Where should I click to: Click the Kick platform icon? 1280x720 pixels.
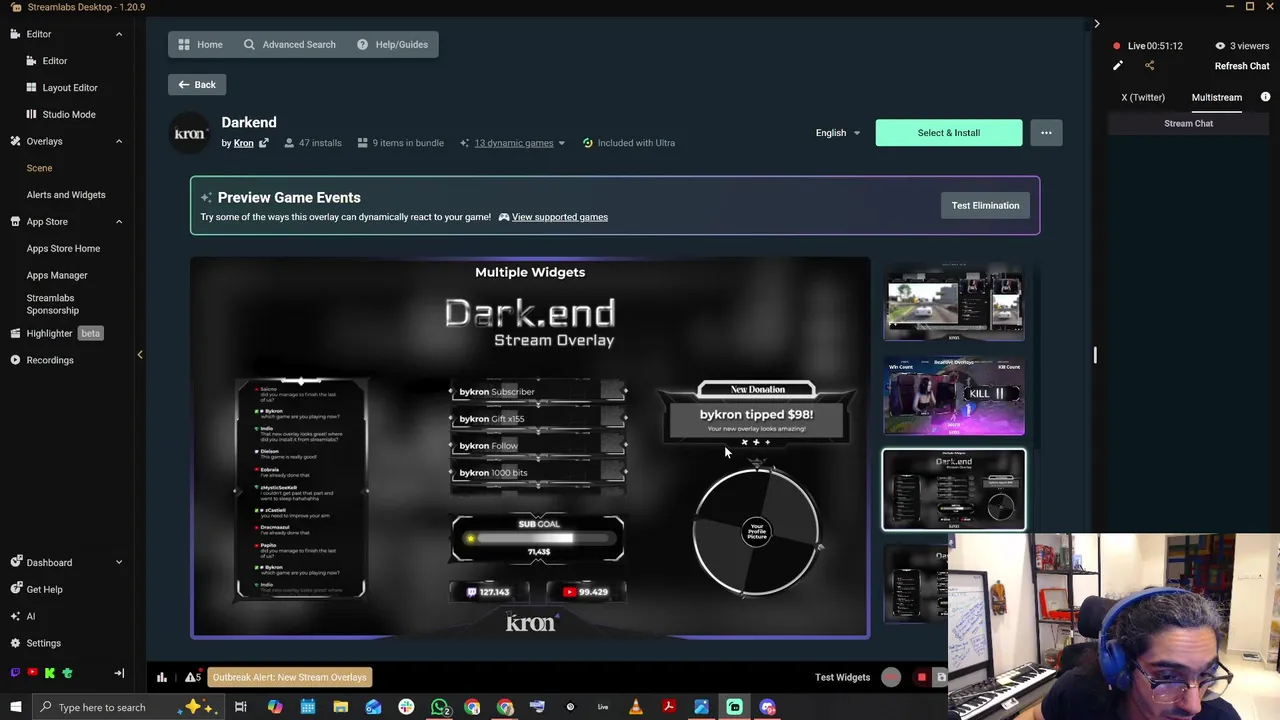[x=49, y=673]
